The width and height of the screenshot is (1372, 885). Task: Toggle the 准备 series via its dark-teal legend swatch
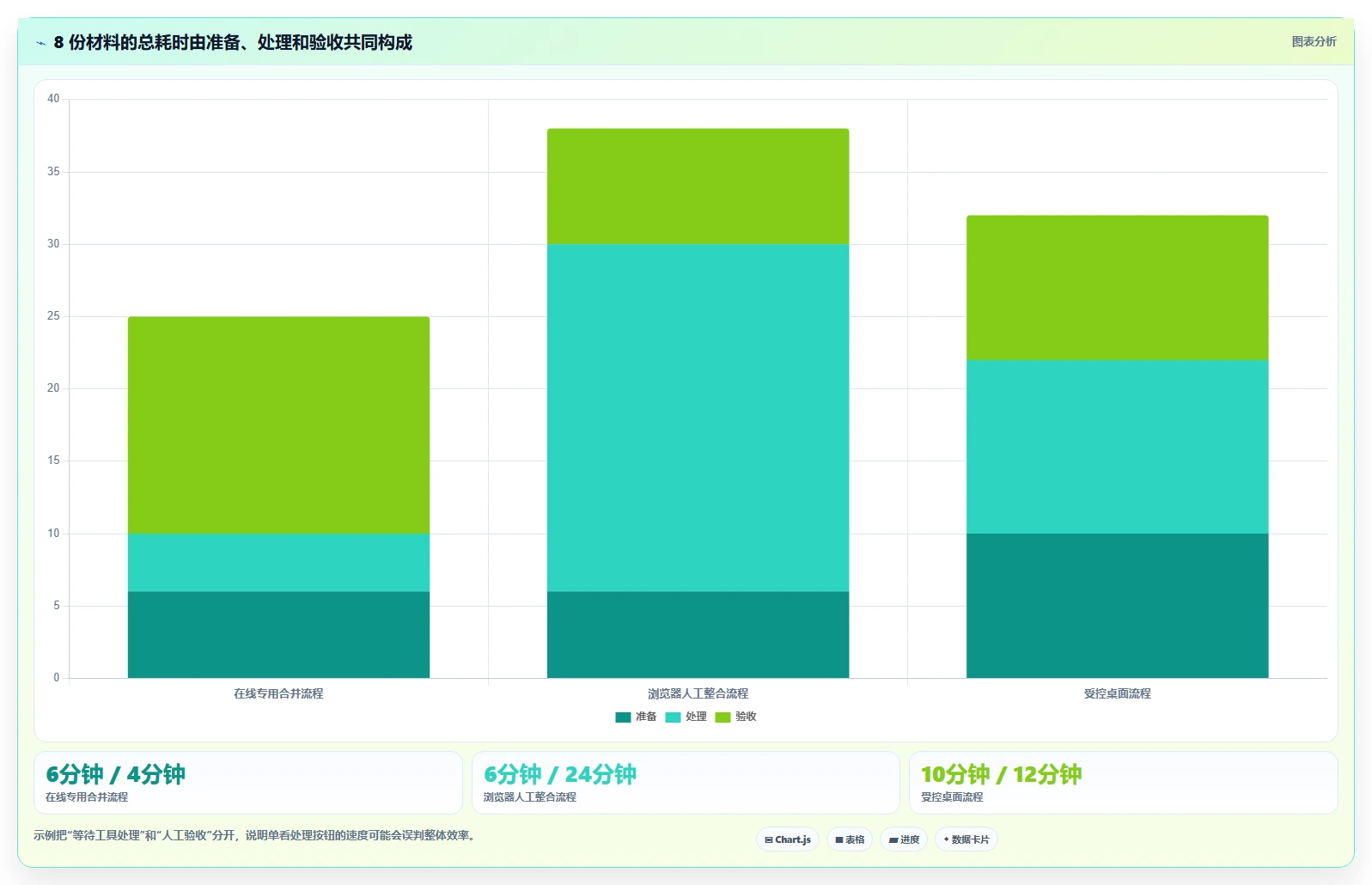[x=623, y=717]
